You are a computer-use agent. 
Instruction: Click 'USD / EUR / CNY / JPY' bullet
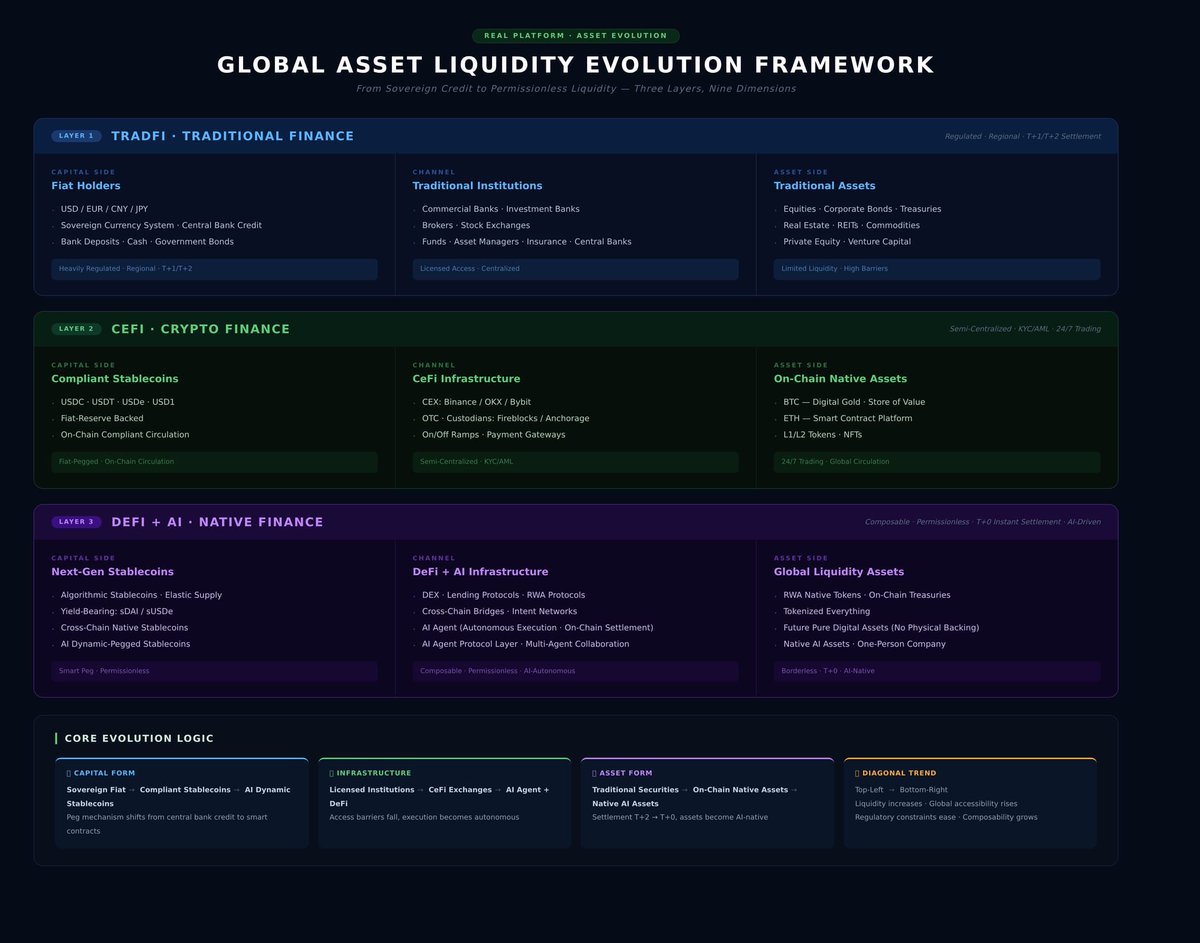pos(104,209)
